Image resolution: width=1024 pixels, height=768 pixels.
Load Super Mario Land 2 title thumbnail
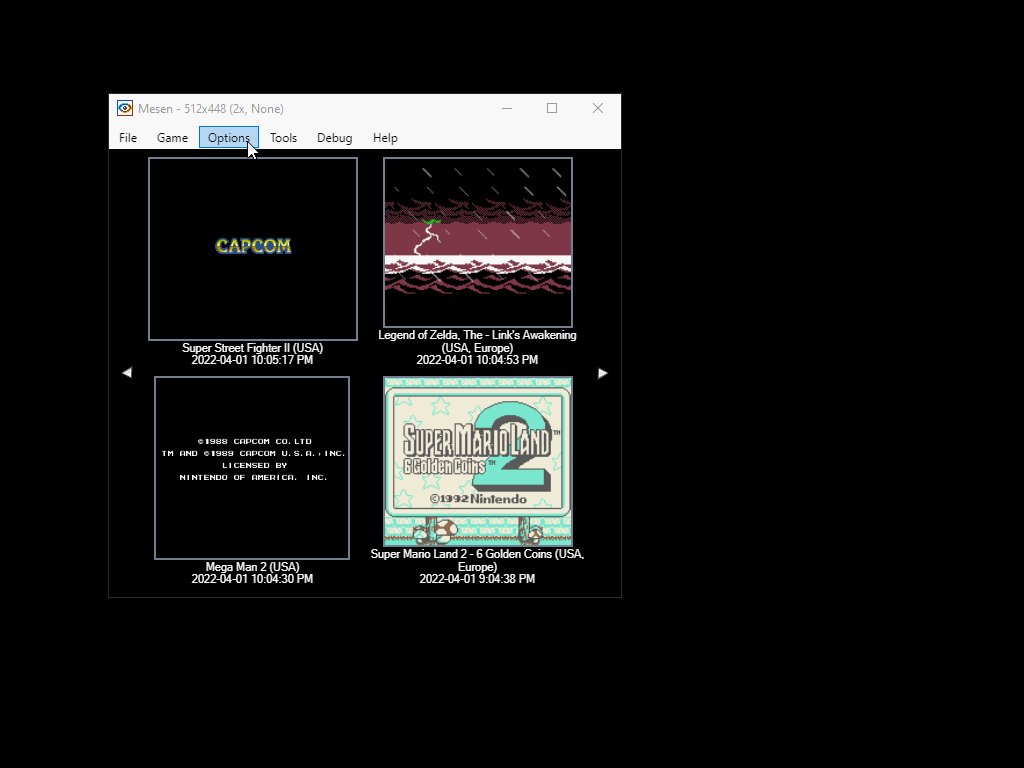pos(478,461)
